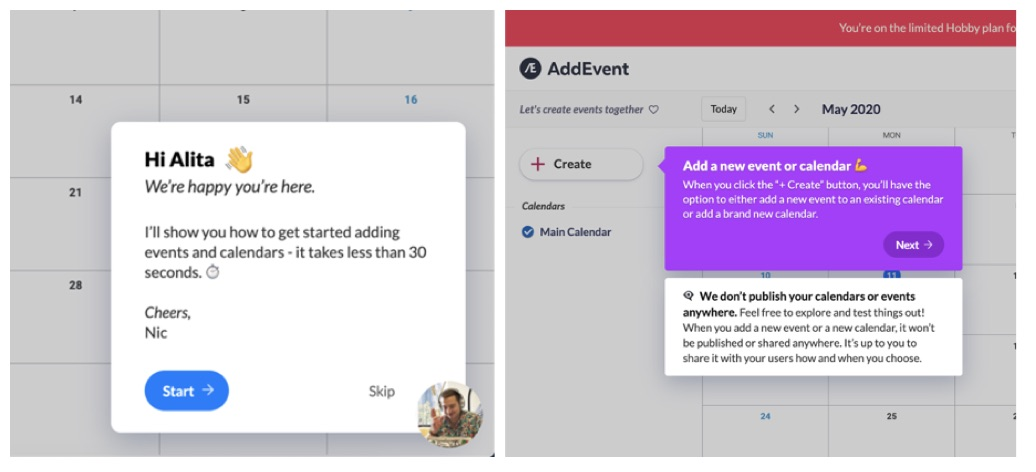This screenshot has height=472, width=1036.
Task: Click the blue Start button
Action: (x=186, y=391)
